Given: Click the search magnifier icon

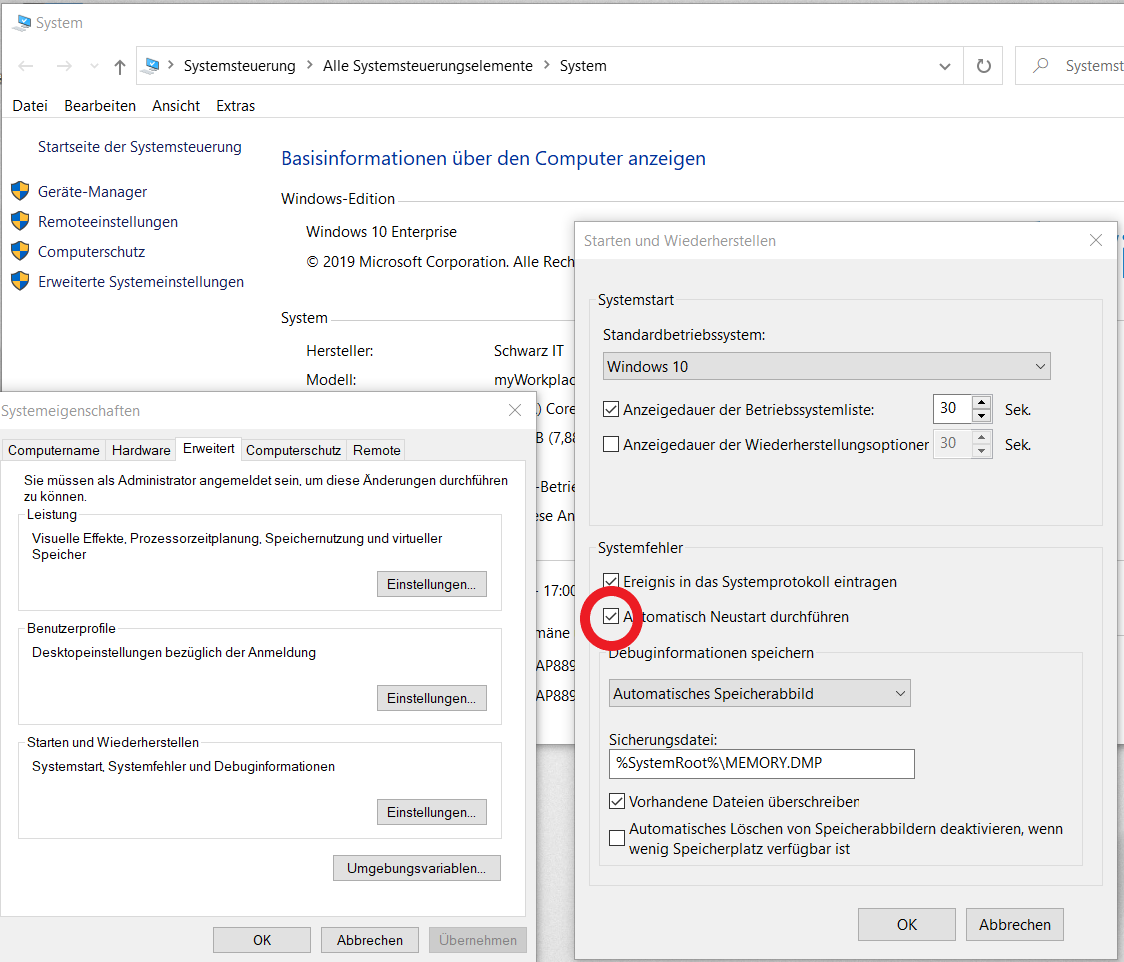Looking at the screenshot, I should tap(1040, 65).
